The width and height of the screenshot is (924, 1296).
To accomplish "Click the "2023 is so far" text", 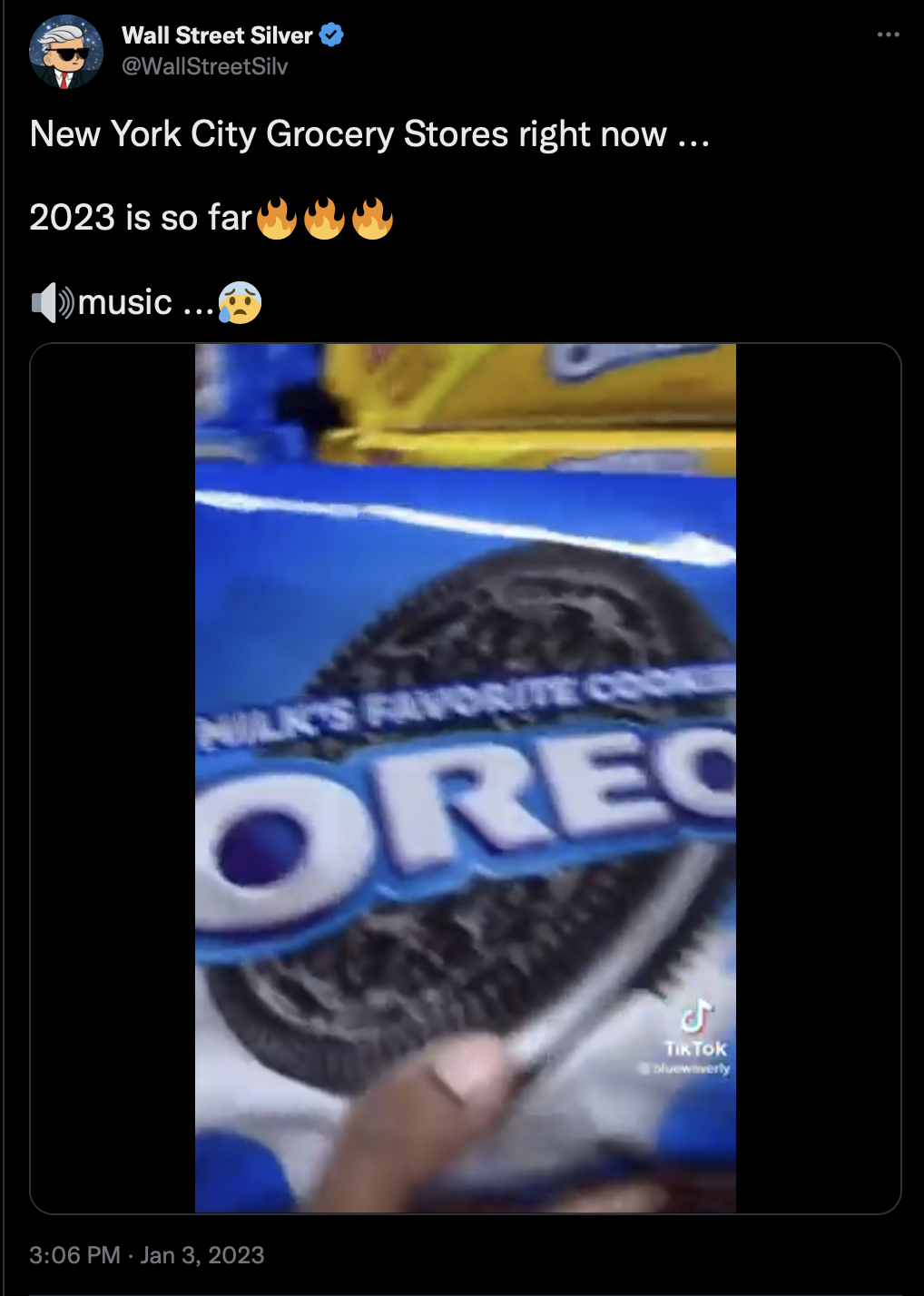I will (x=141, y=218).
